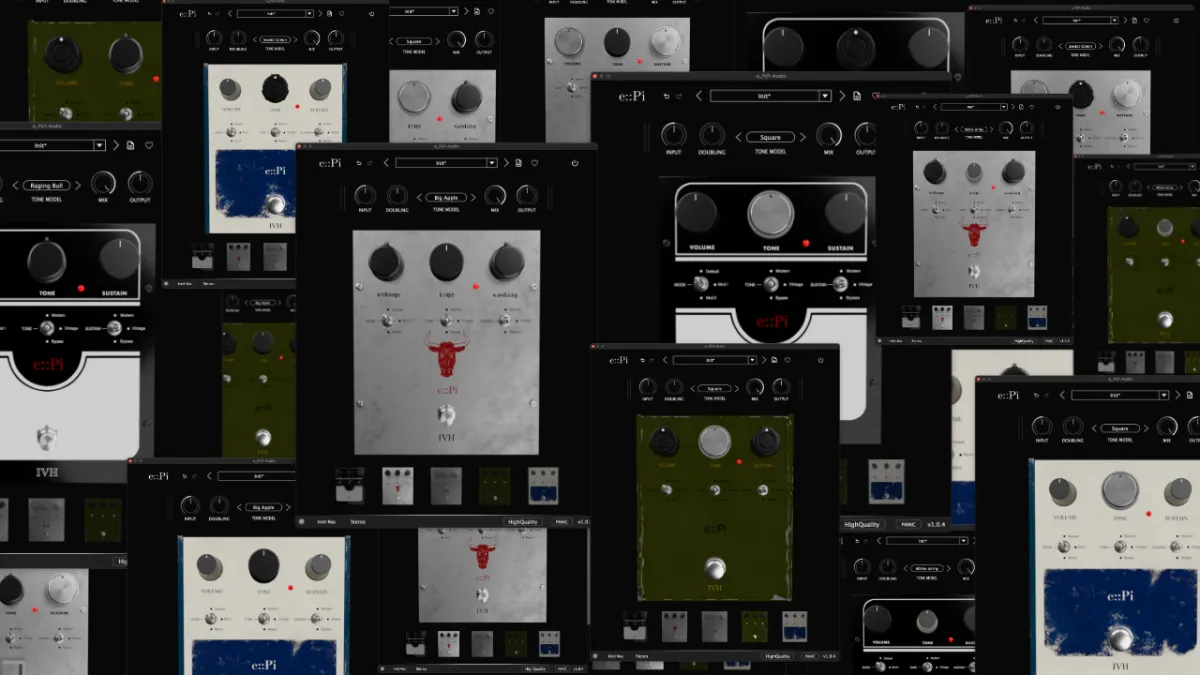Viewport: 1200px width, 675px height.
Task: Open preset dropdown arrow in Big Apple silver window
Action: [x=492, y=163]
